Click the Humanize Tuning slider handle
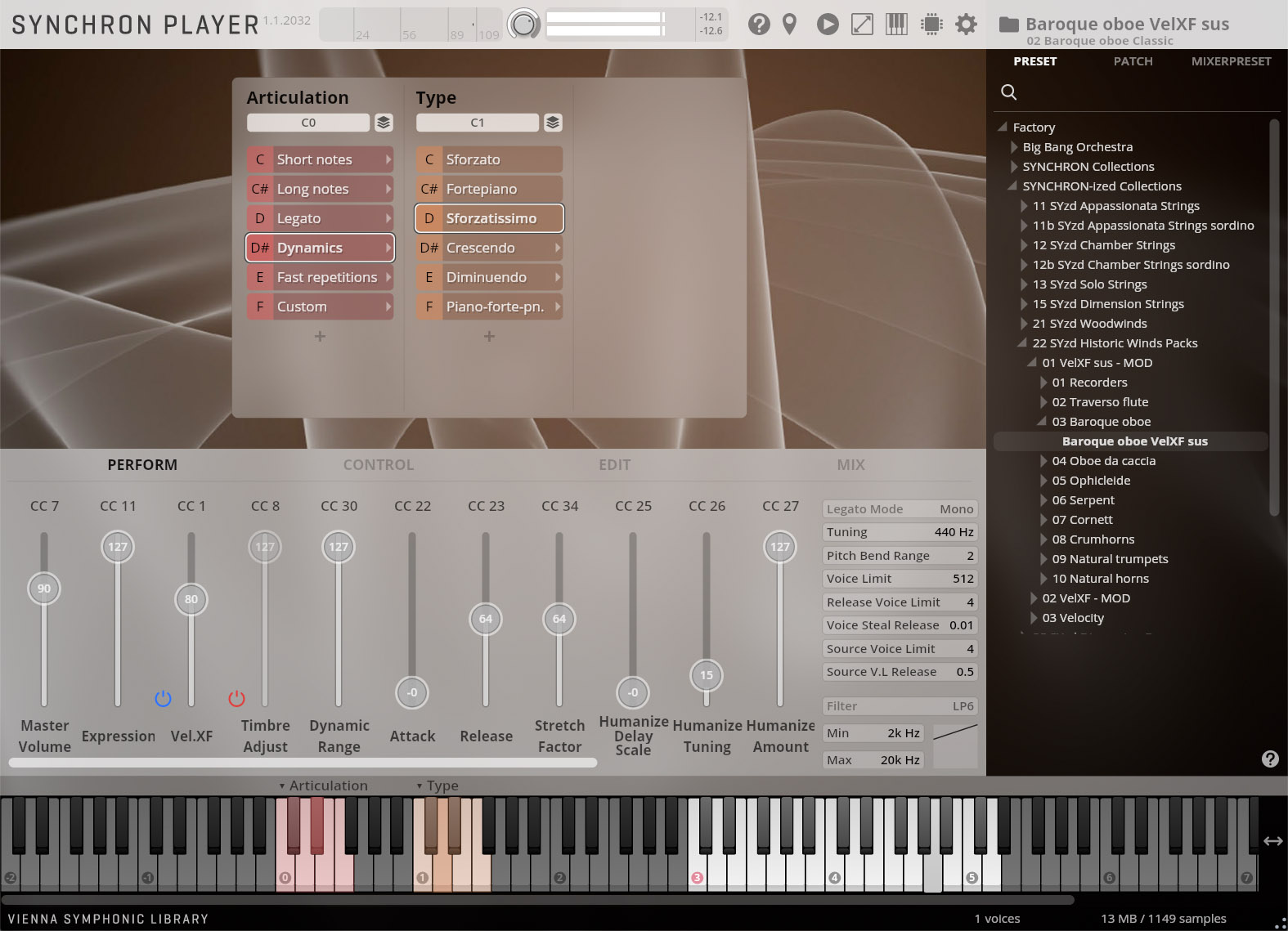1288x931 pixels. pos(707,675)
